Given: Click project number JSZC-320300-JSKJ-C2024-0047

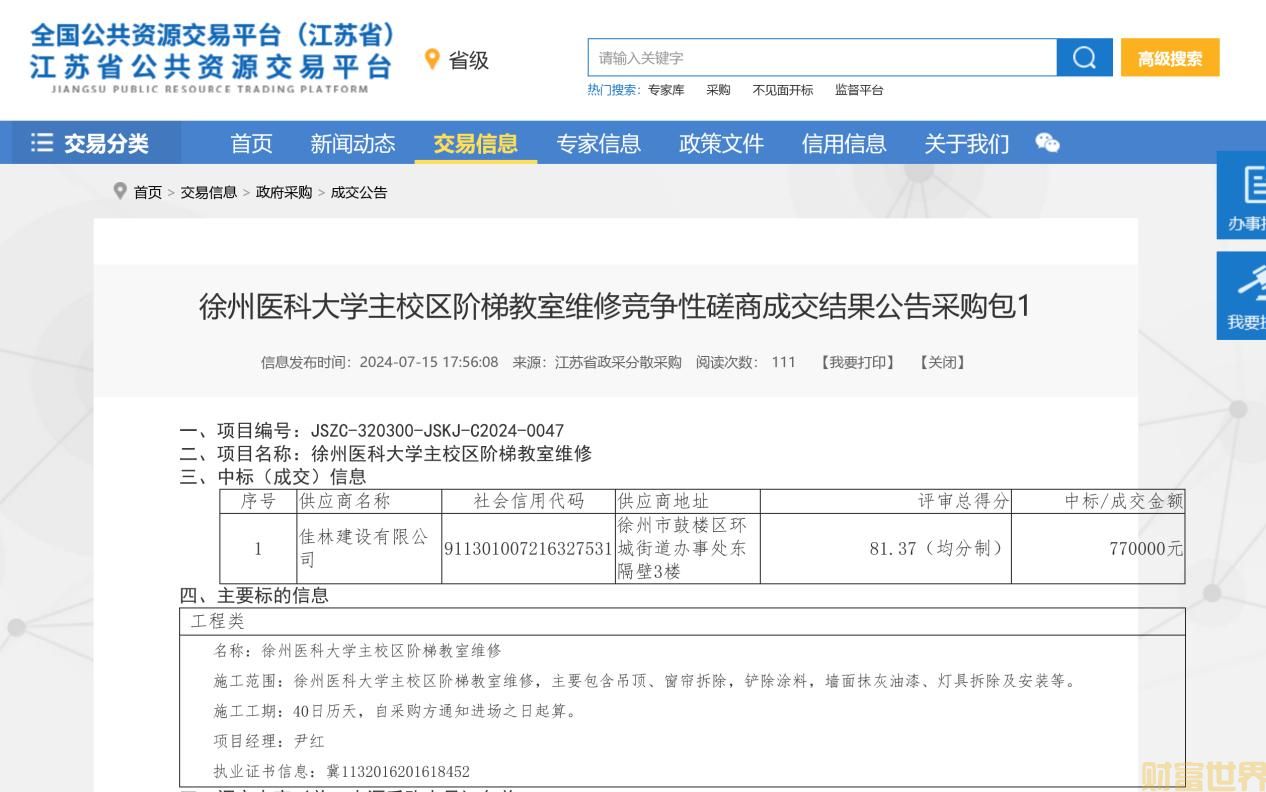Looking at the screenshot, I should (x=437, y=431).
